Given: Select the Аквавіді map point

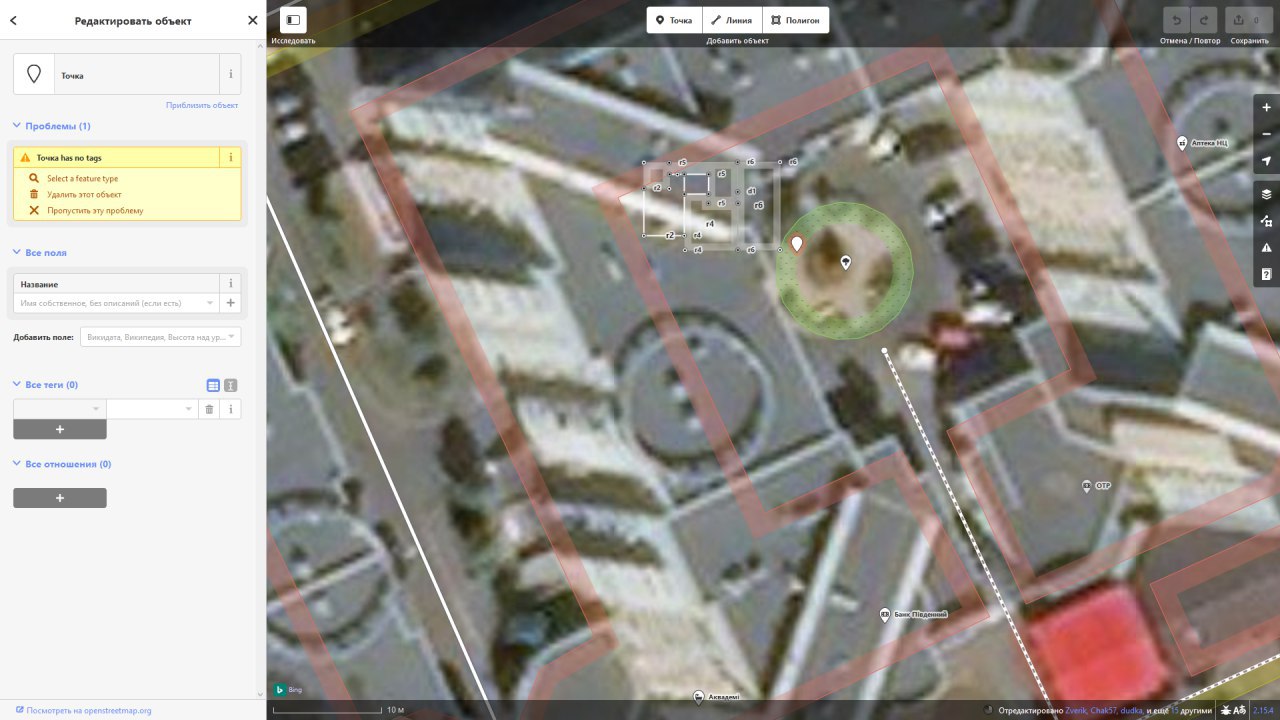Looking at the screenshot, I should tap(699, 697).
